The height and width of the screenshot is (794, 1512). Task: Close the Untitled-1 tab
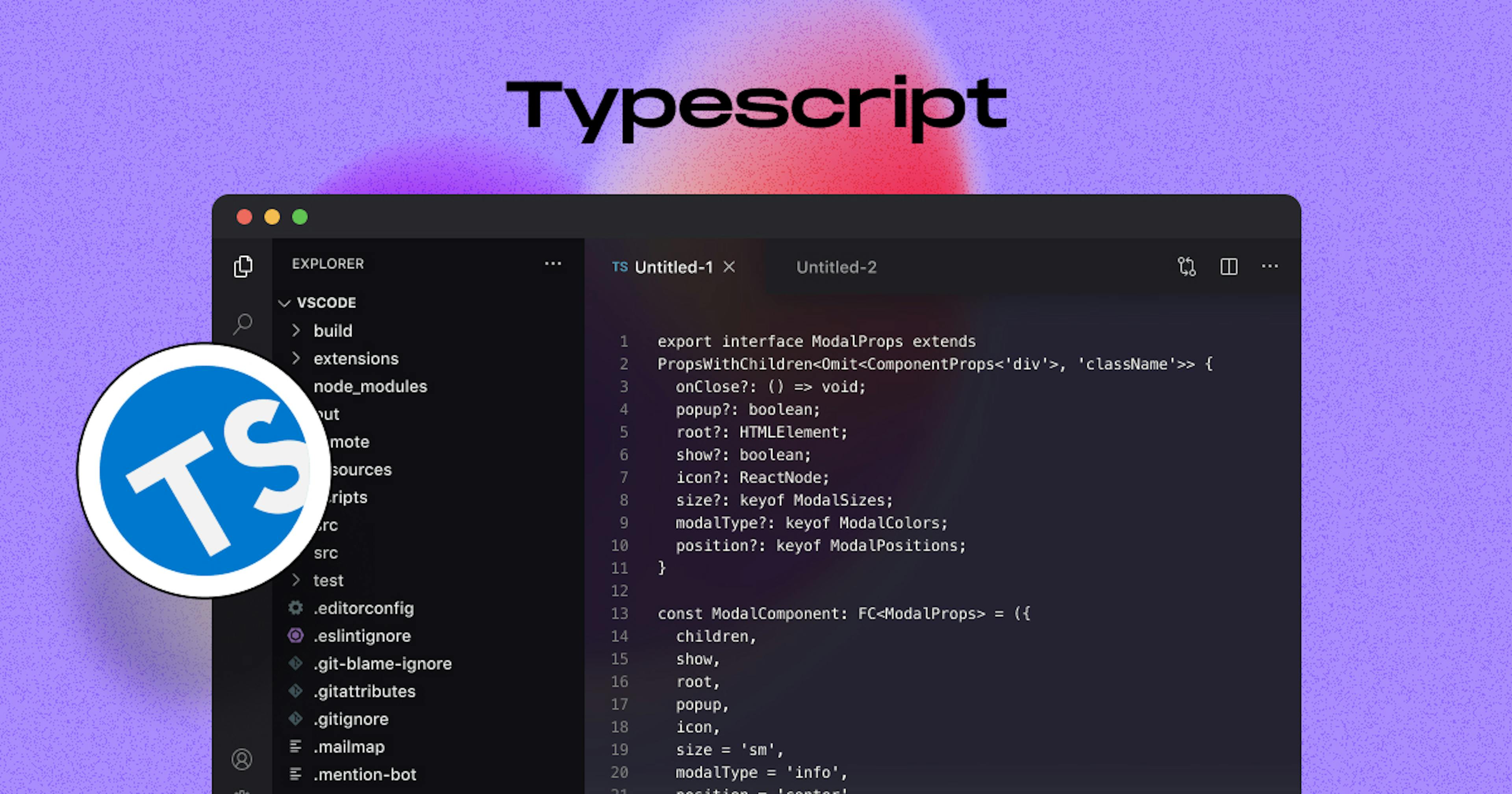[729, 267]
